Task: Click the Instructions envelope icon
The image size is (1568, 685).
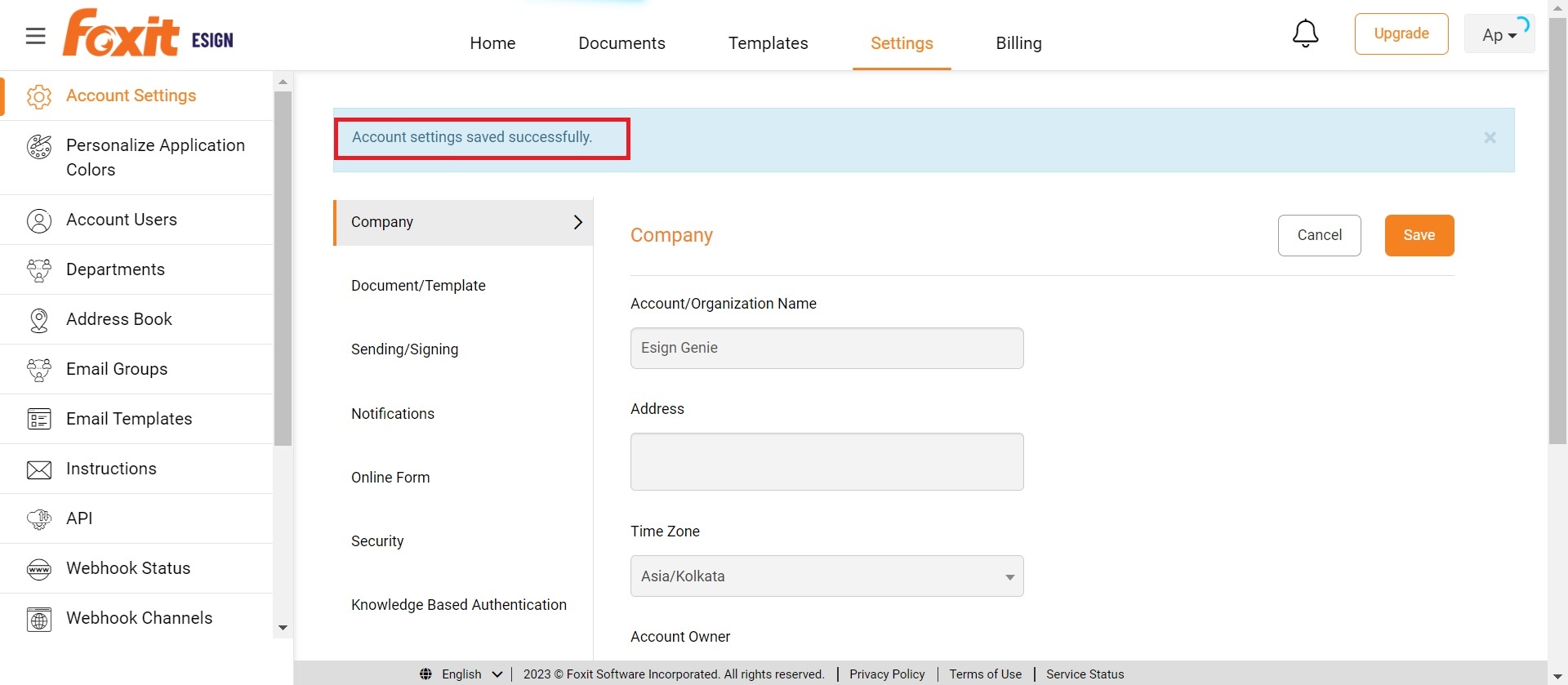Action: tap(39, 469)
